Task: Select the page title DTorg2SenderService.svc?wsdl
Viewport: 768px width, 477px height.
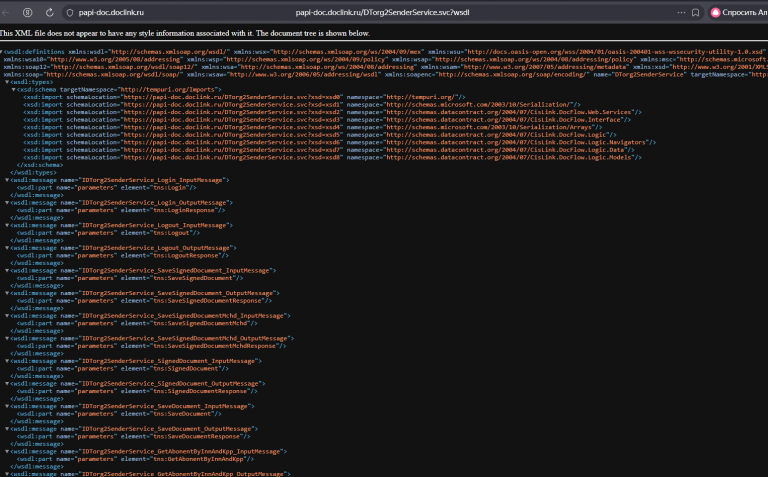Action: pos(383,13)
